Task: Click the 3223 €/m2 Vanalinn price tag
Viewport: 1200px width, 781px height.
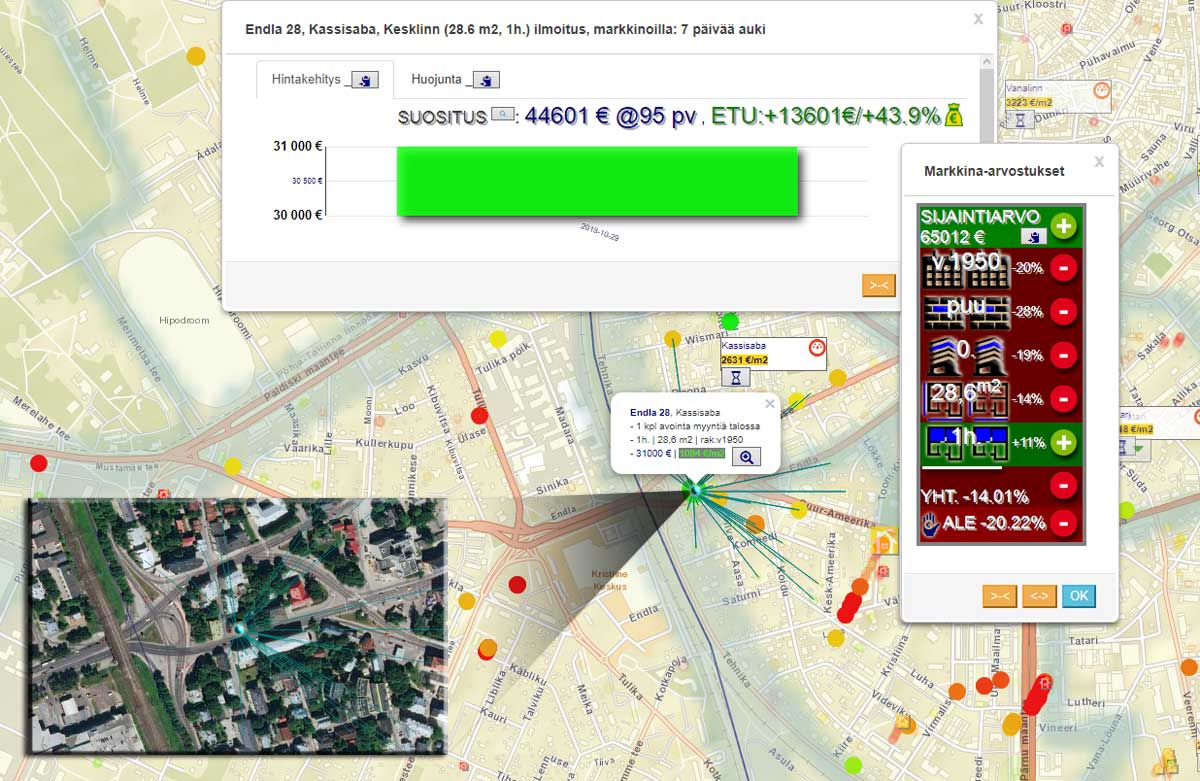Action: (1029, 103)
